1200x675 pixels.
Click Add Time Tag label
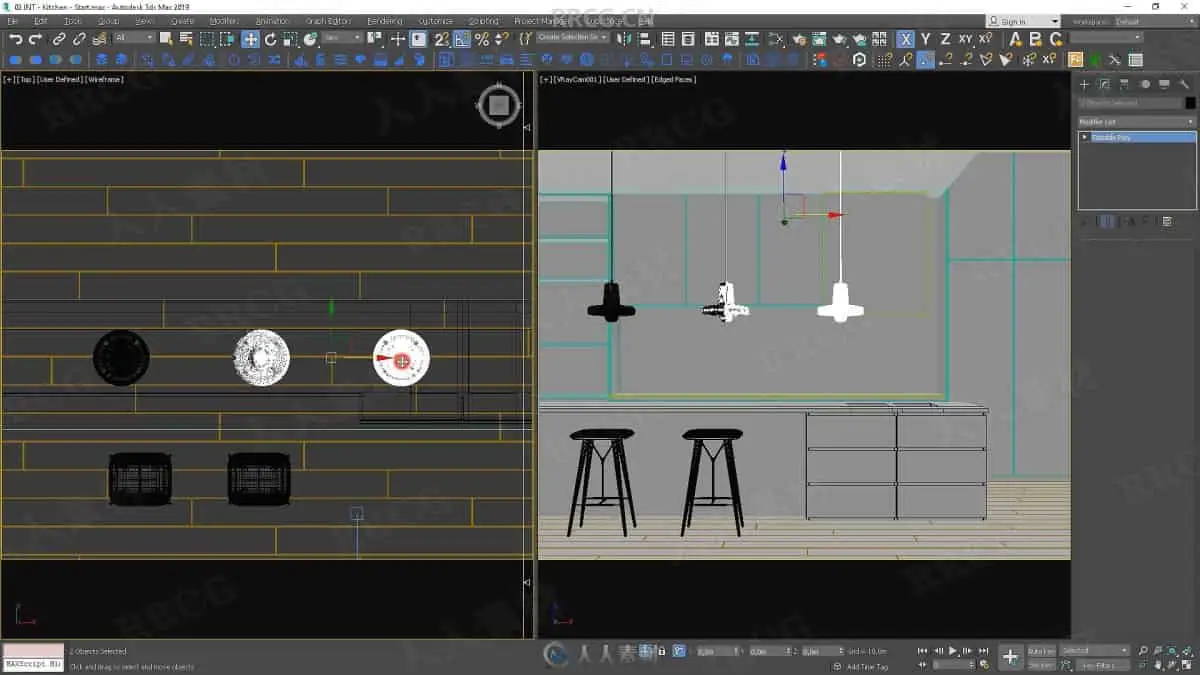pos(866,666)
